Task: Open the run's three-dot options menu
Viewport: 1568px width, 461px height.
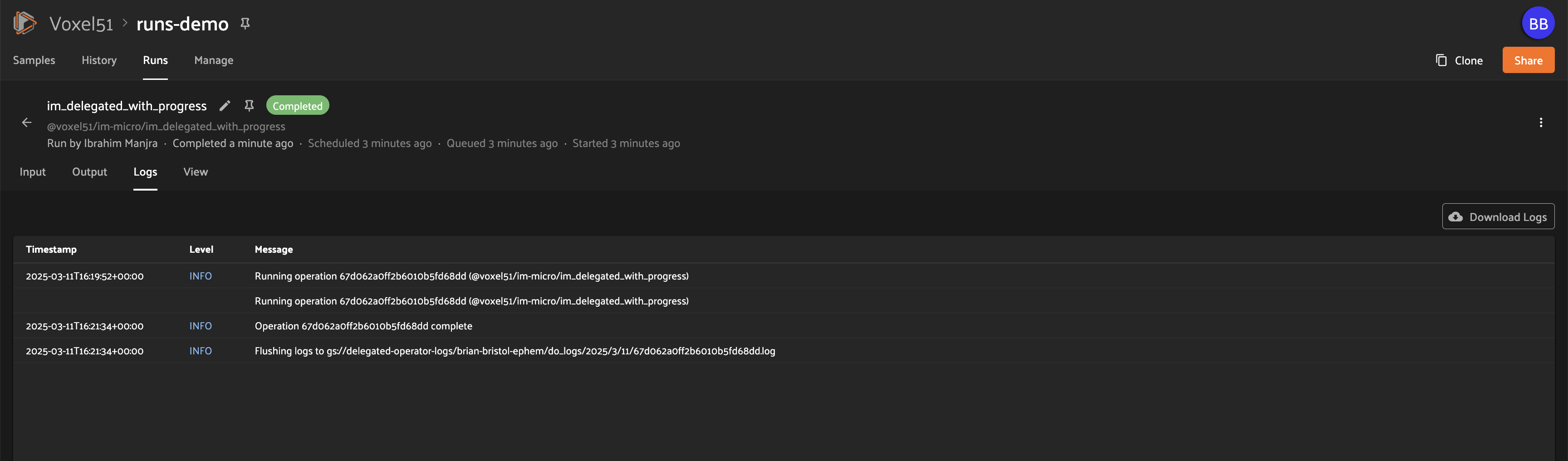Action: pyautogui.click(x=1541, y=123)
